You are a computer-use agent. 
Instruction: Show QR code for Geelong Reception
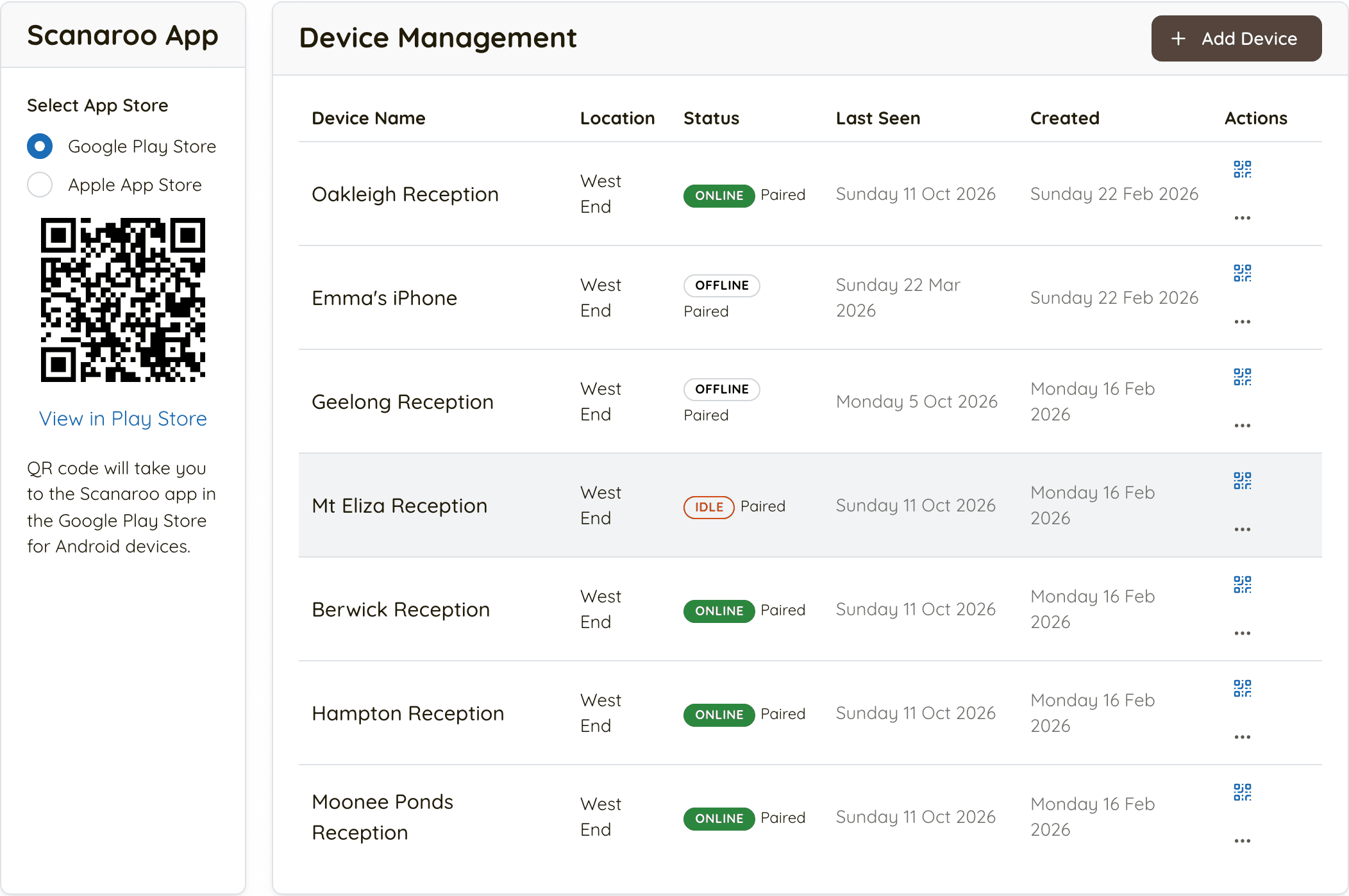(x=1242, y=377)
